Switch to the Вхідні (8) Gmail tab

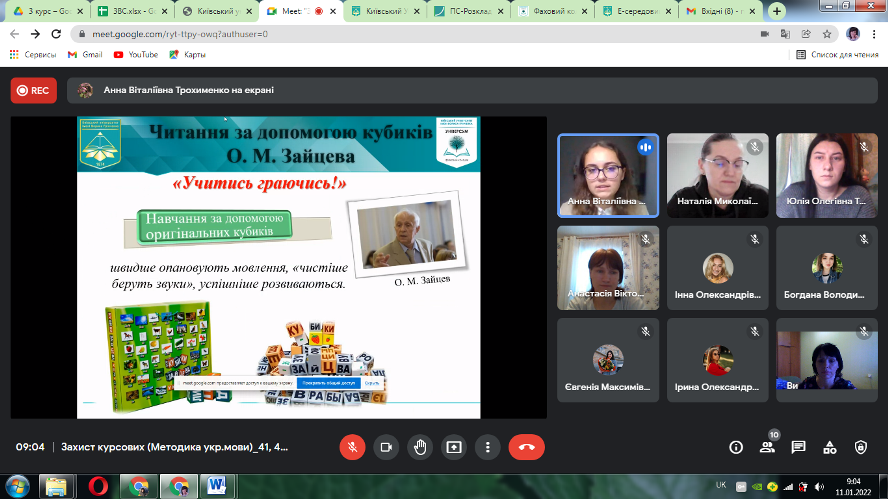tap(720, 11)
